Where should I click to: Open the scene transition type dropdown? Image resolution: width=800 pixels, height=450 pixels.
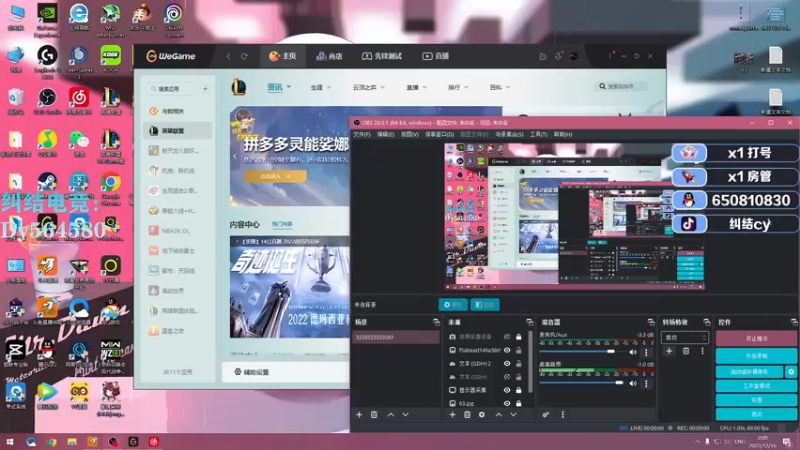pos(685,337)
